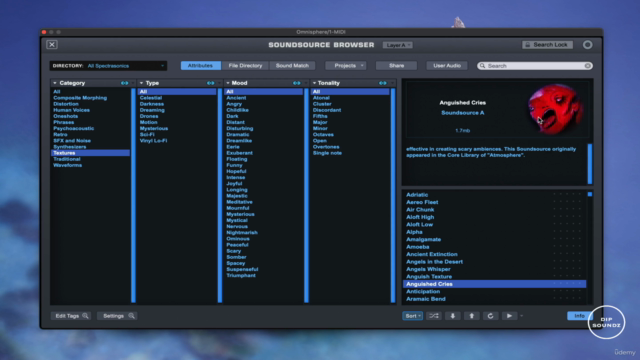Open the small arrow menu next to play

(x=522, y=316)
